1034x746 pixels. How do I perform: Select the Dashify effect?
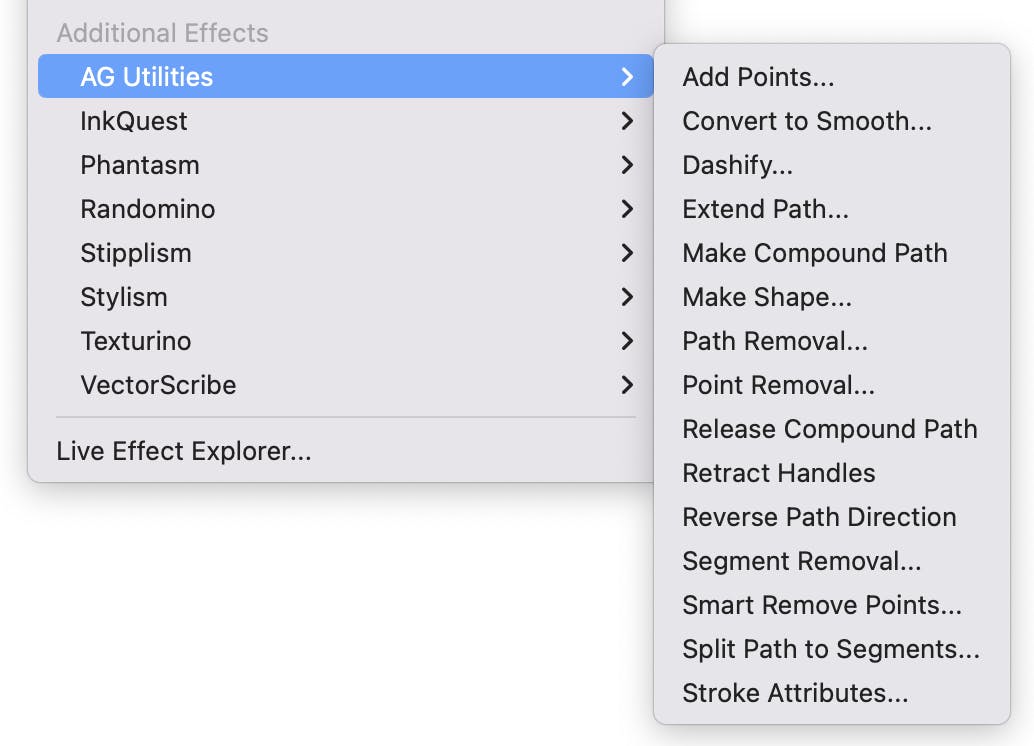pyautogui.click(x=737, y=165)
